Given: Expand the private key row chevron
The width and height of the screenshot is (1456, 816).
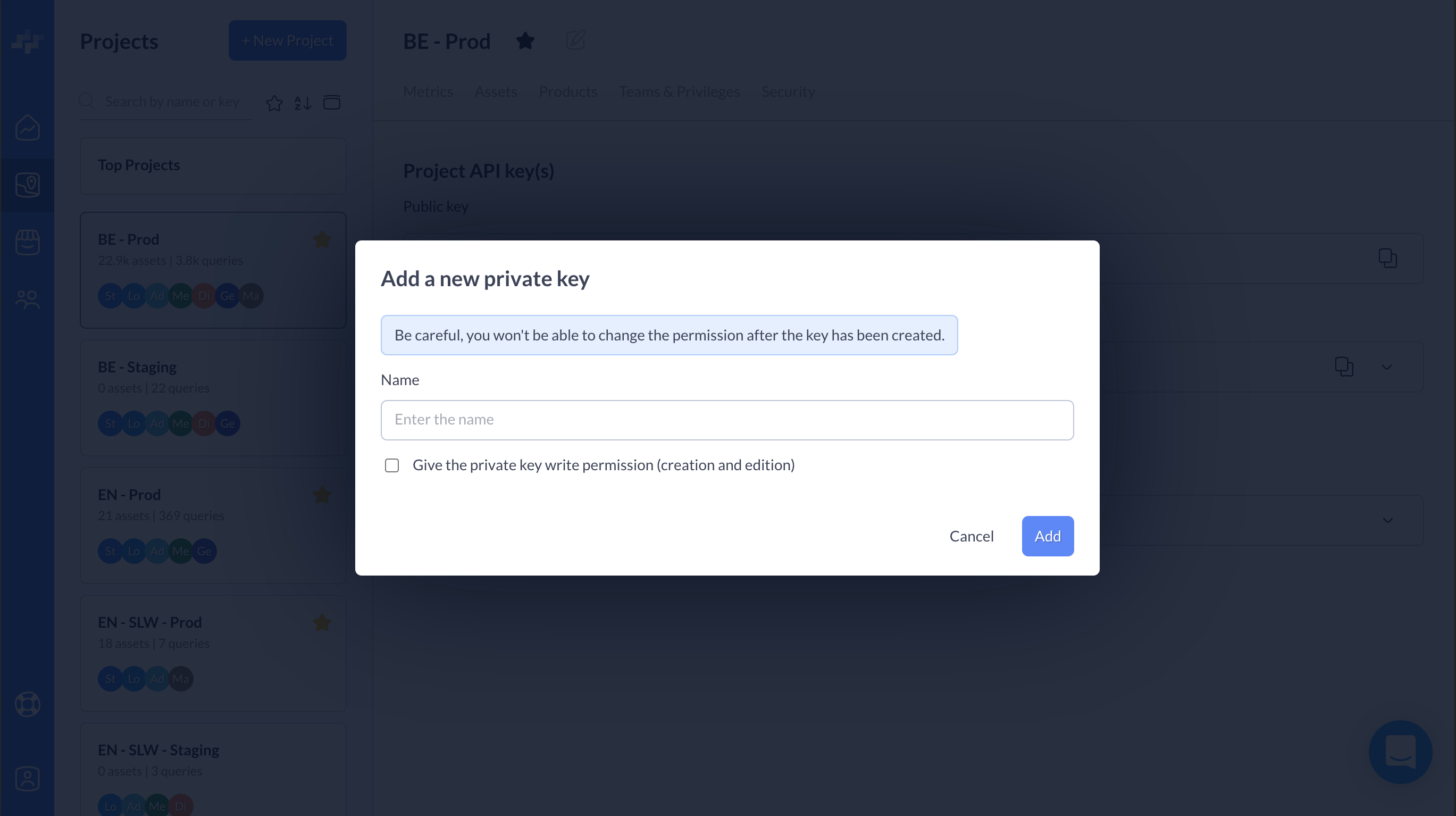Looking at the screenshot, I should tap(1386, 367).
